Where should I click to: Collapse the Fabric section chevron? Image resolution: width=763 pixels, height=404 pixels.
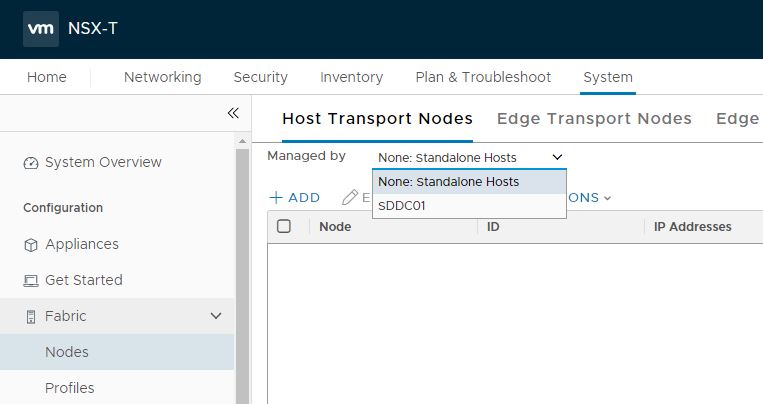[216, 316]
